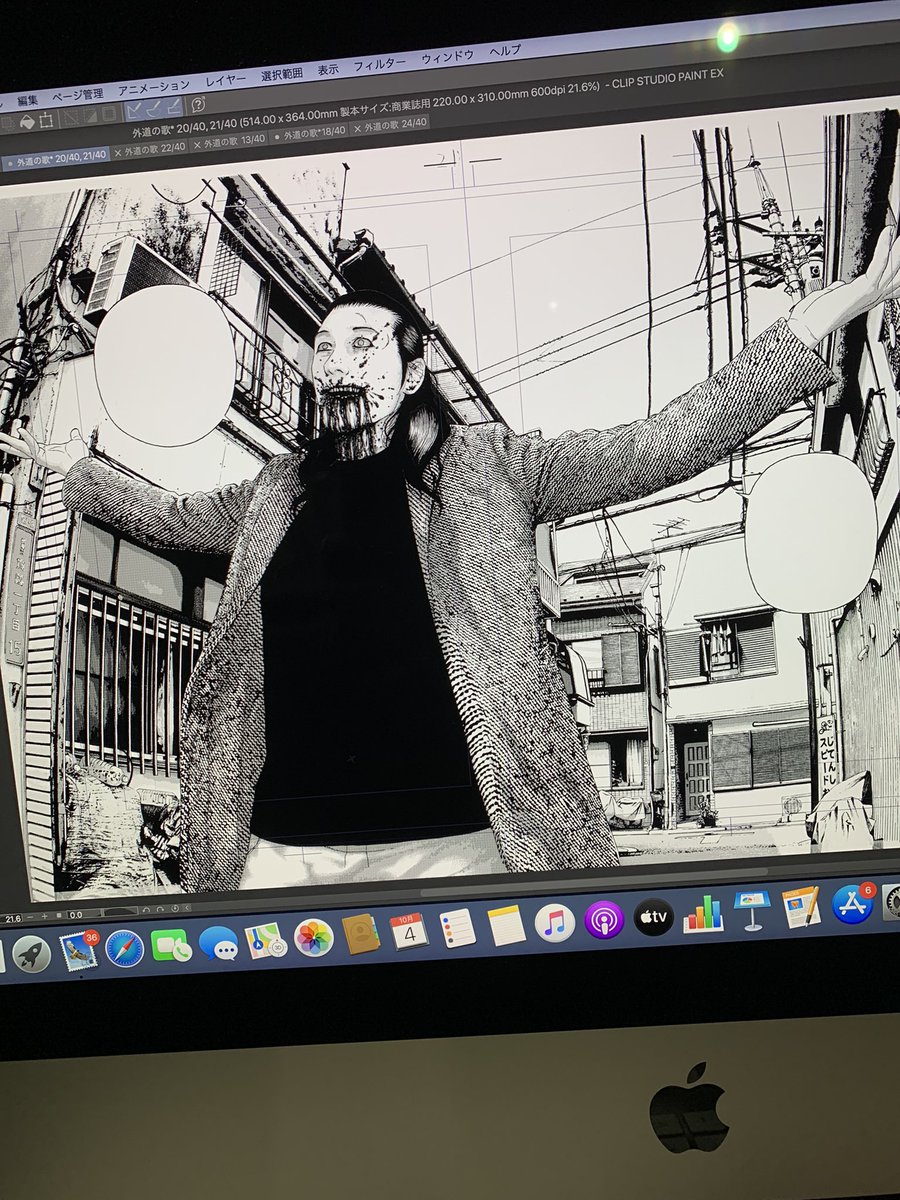The width and height of the screenshot is (900, 1200).
Task: Click the rotation angle field showing 0.0
Action: pos(83,914)
